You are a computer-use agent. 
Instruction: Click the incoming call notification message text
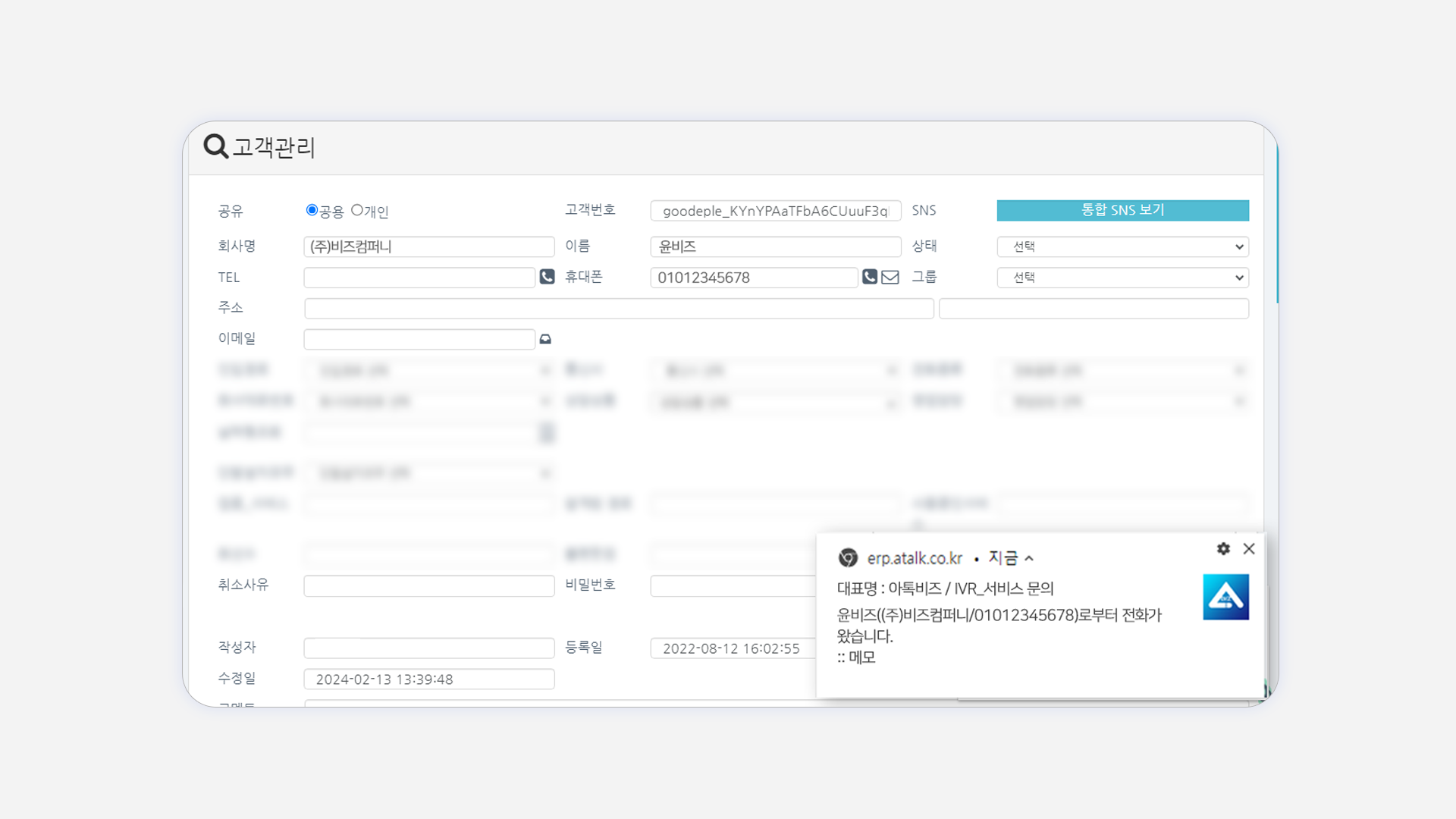(x=999, y=616)
